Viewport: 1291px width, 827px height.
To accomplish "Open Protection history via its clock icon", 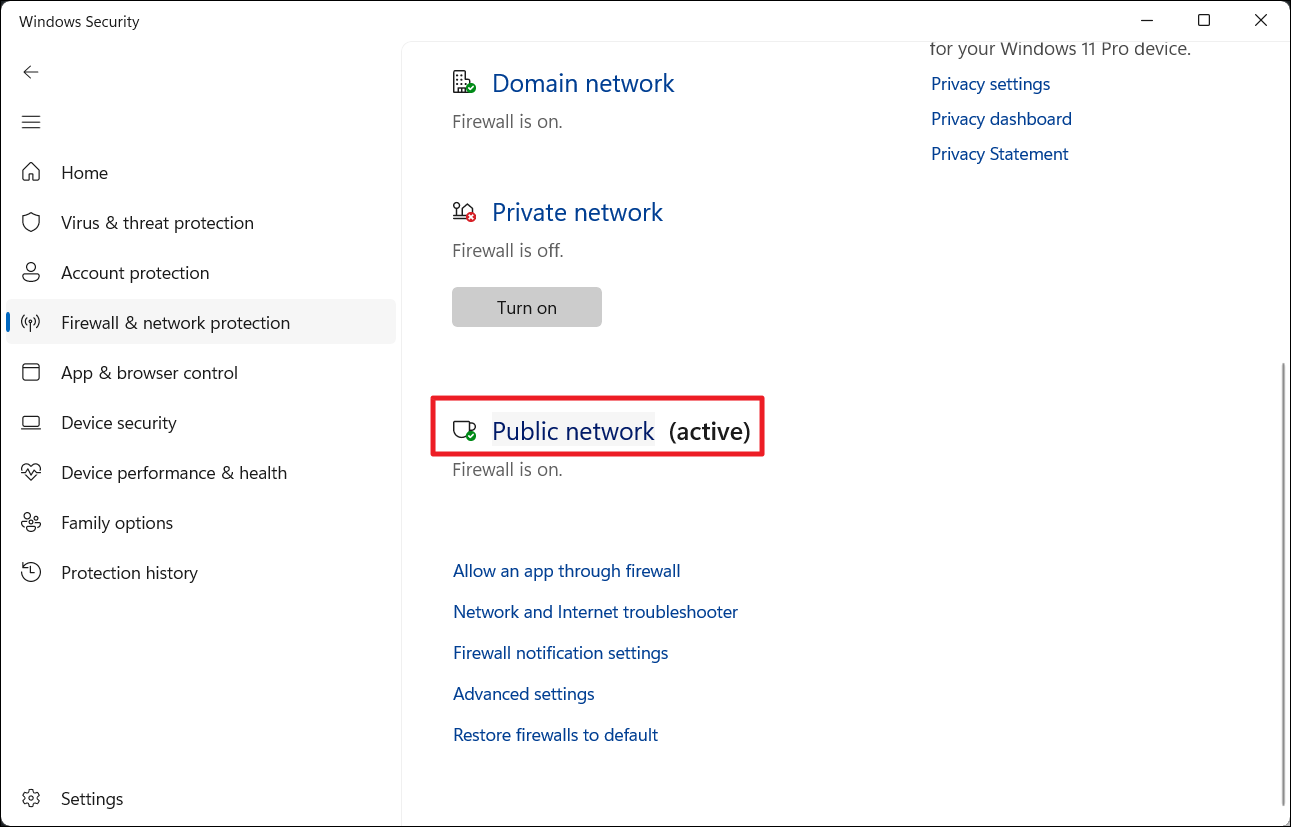I will (x=31, y=572).
